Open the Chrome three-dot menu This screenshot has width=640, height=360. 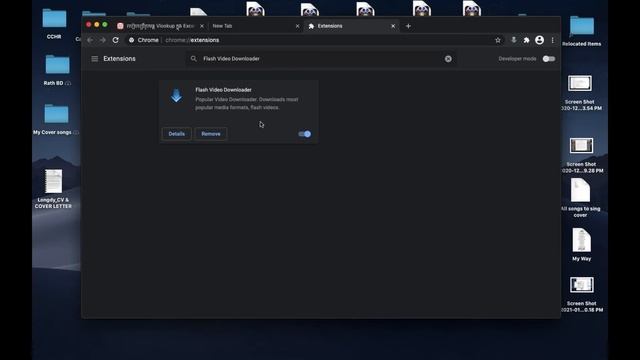pos(553,40)
